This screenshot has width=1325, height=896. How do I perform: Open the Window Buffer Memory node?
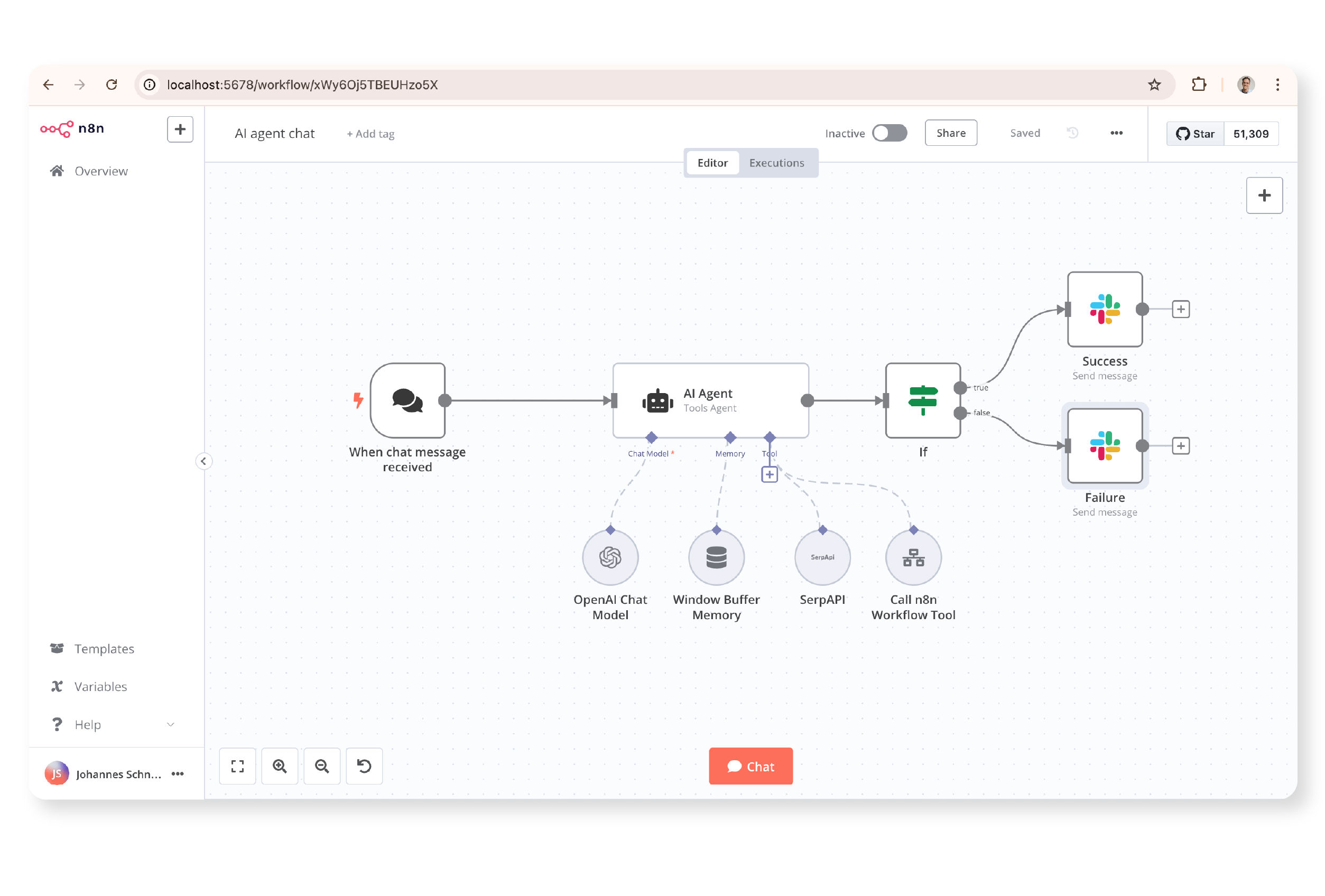pos(716,557)
